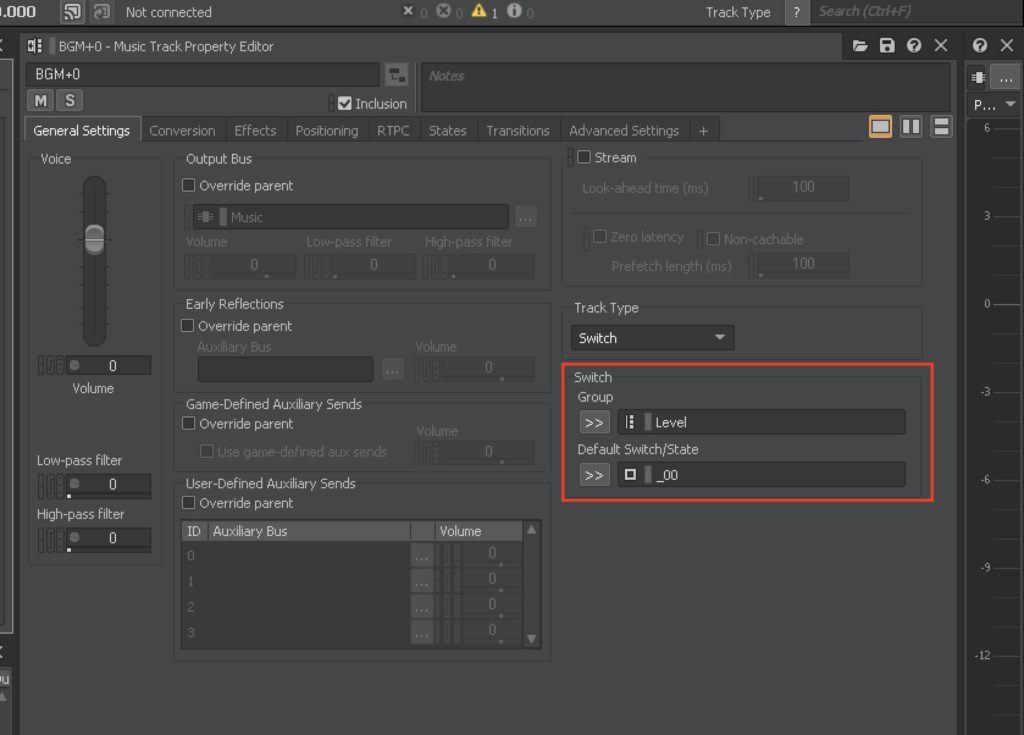Click the plus tab to add a tab
1024x735 pixels.
pos(703,131)
